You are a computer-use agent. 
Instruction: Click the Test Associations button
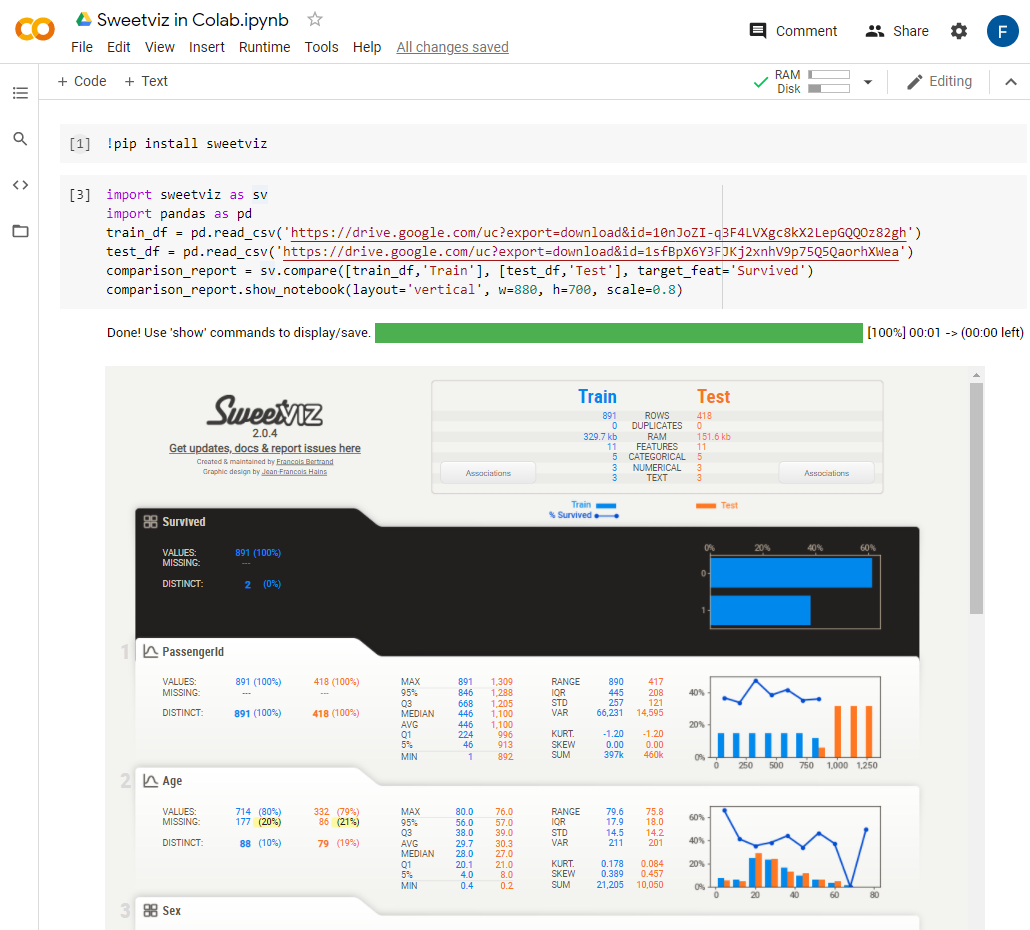(x=826, y=473)
